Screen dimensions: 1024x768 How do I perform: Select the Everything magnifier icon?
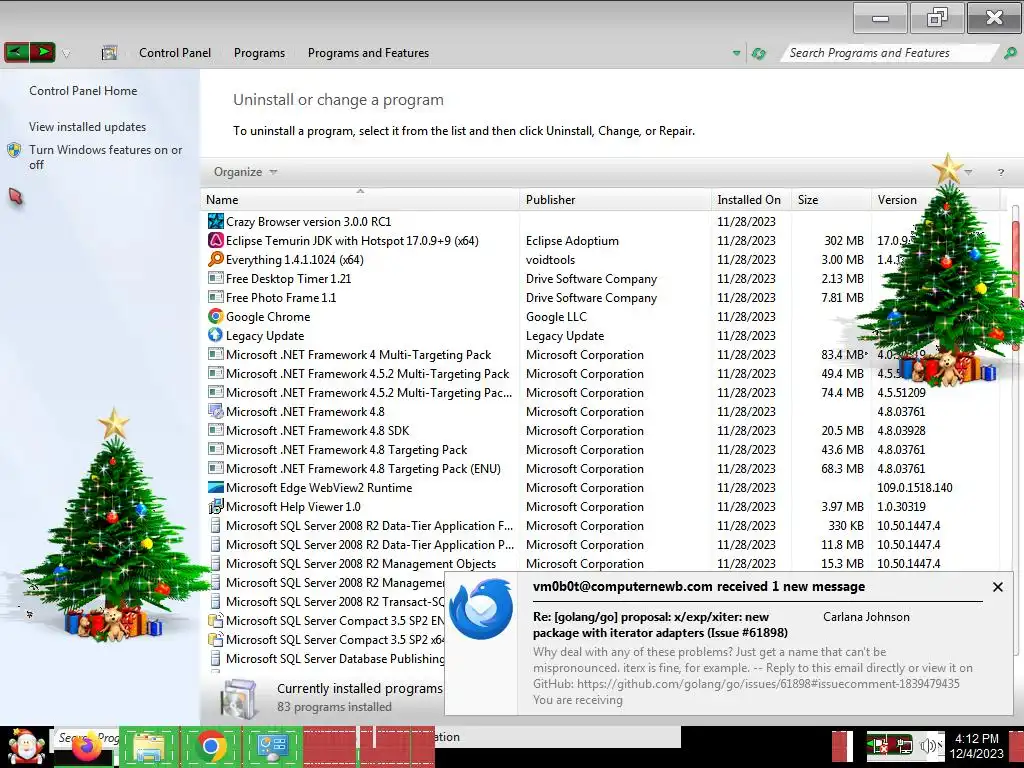point(216,259)
